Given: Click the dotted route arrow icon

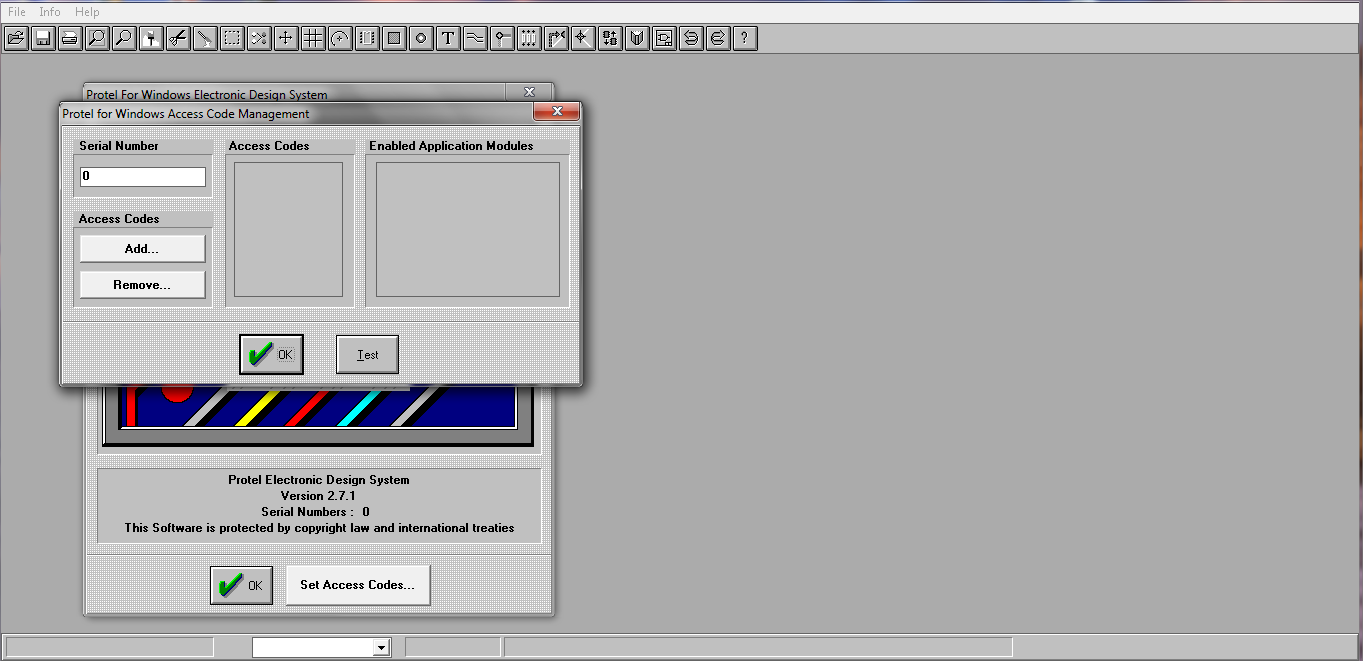Looking at the screenshot, I should click(x=555, y=38).
